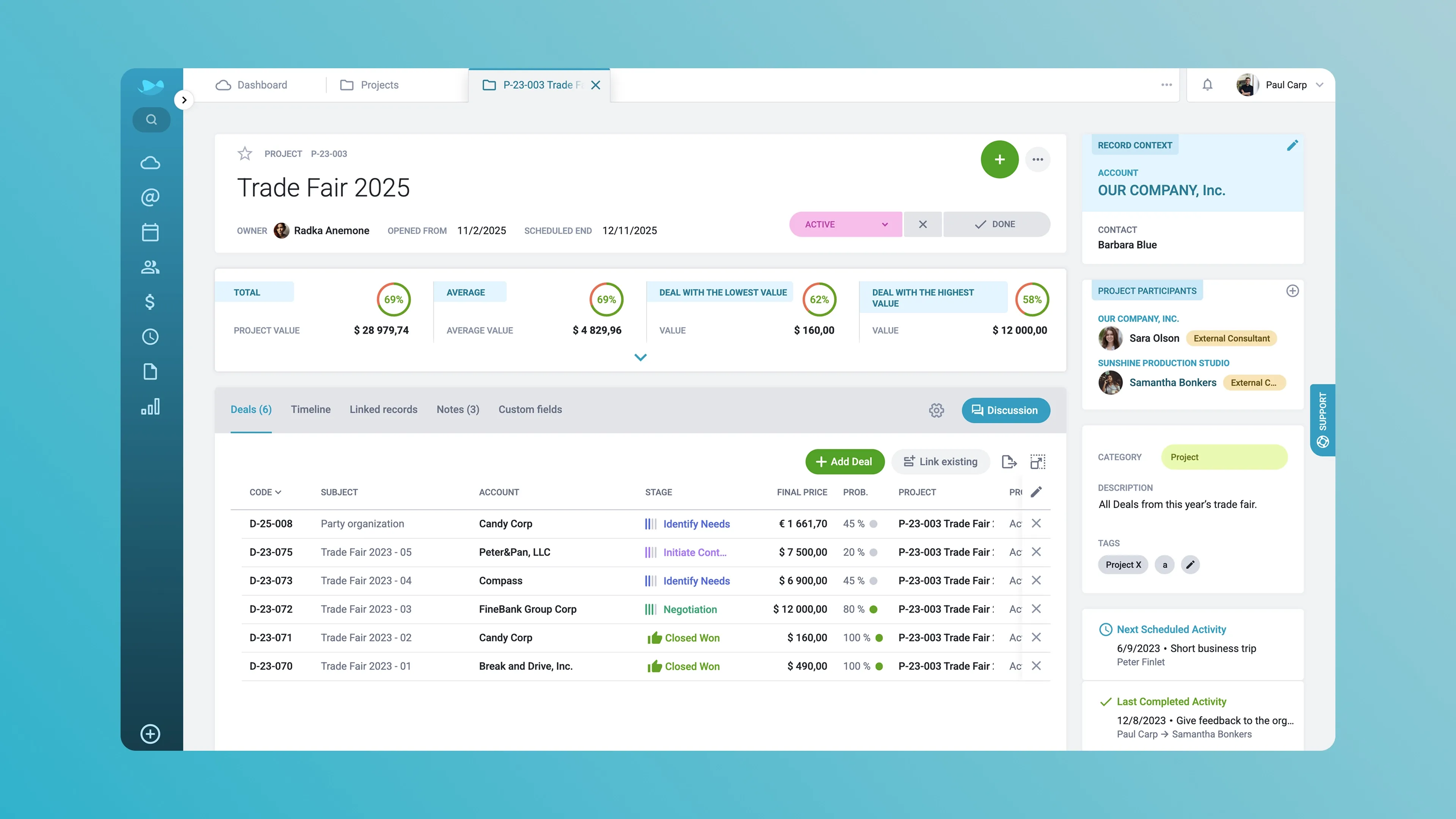Star the Trade Fair 2025 project
The image size is (1456, 819).
(245, 154)
